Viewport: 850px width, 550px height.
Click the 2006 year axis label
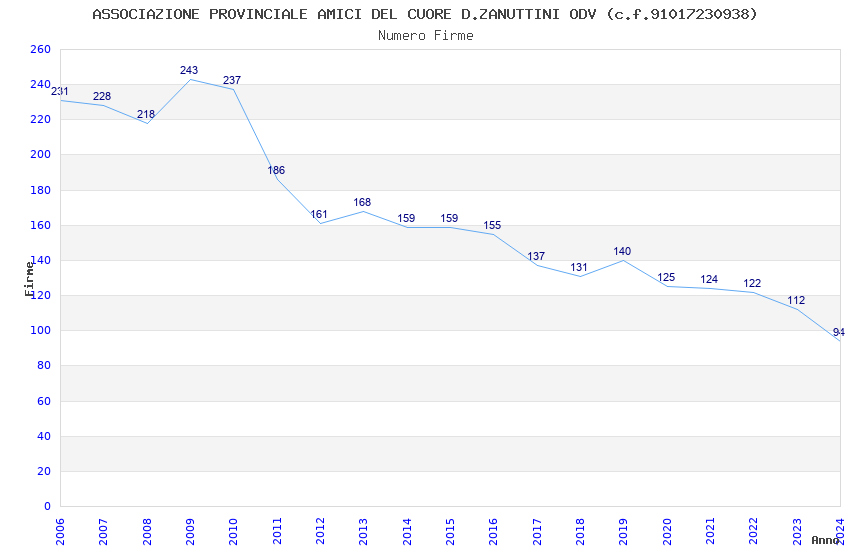pos(60,531)
